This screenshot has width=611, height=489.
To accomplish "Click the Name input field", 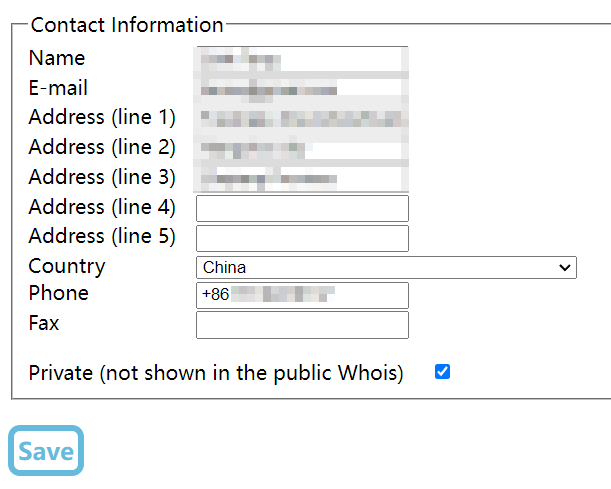I will [302, 60].
